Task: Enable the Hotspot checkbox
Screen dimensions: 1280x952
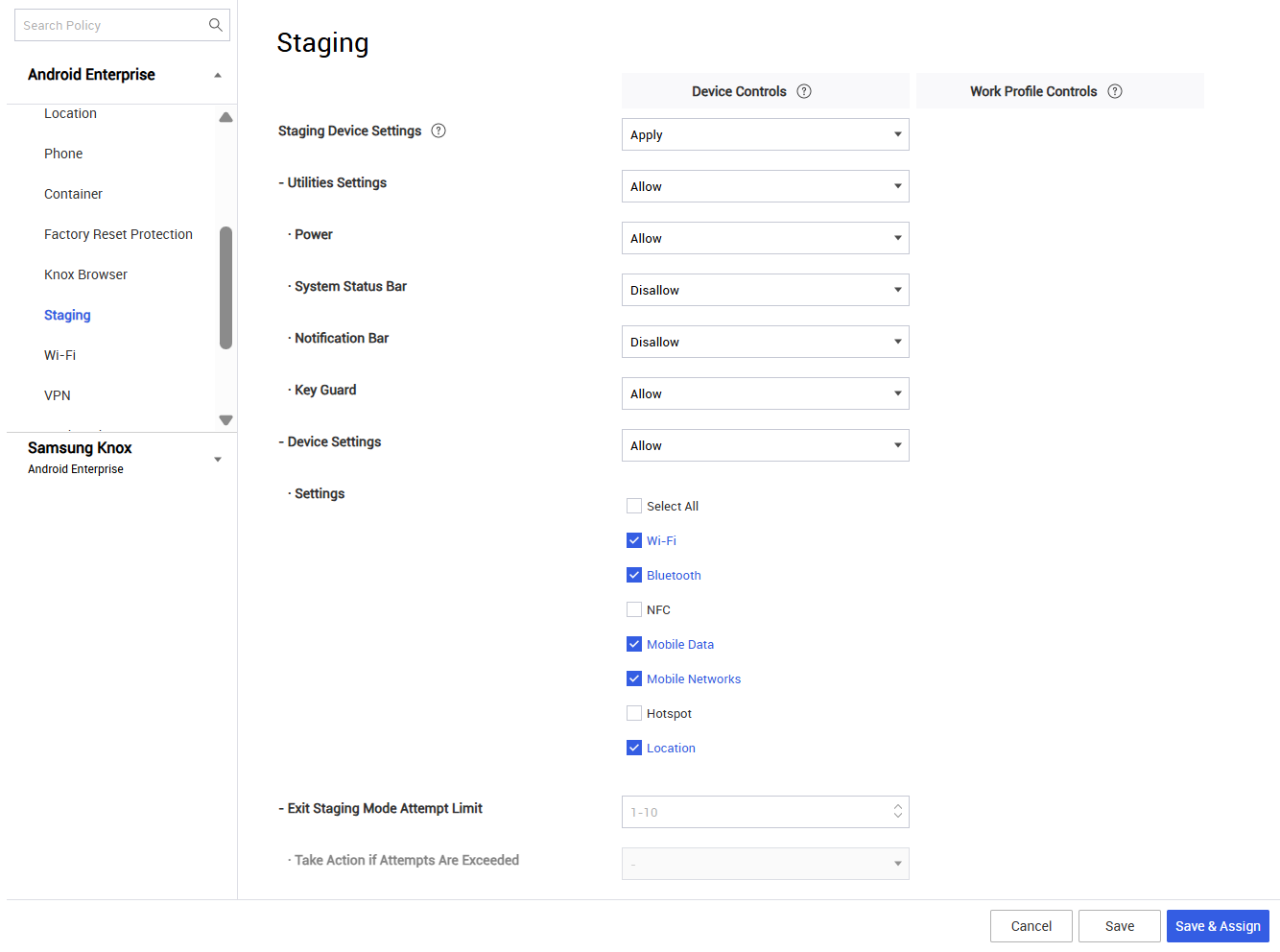Action: tap(634, 713)
